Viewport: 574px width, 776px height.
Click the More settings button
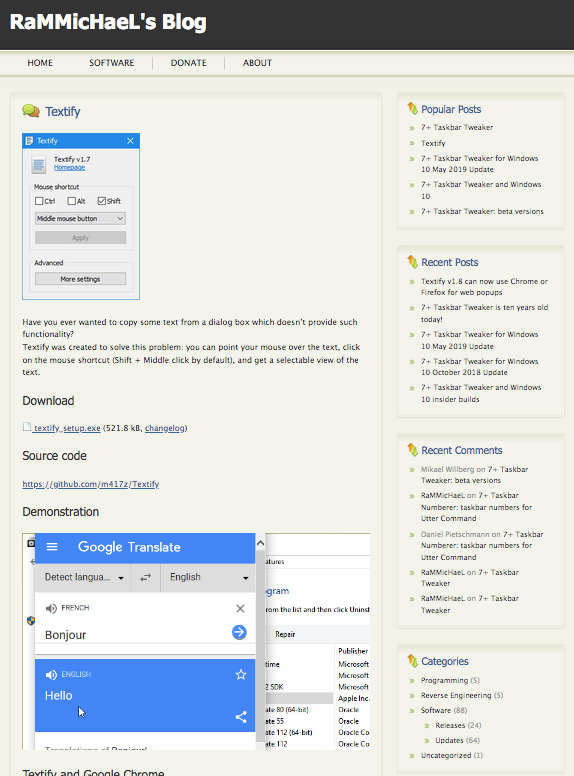click(80, 279)
